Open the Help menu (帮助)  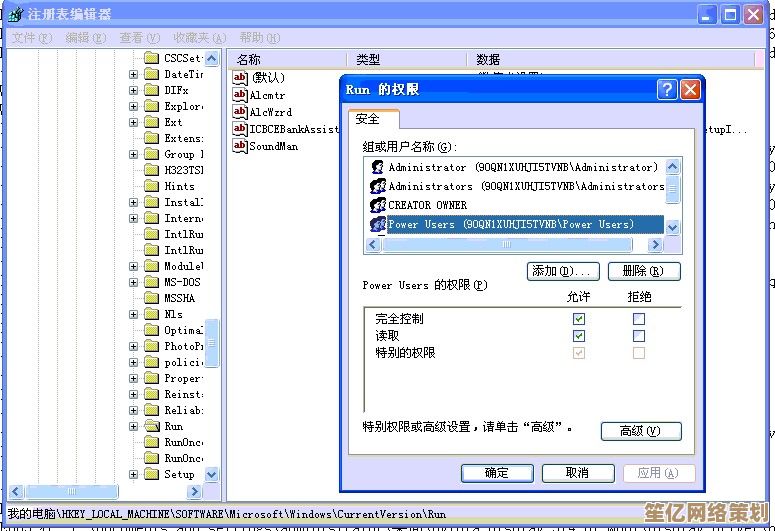tap(259, 38)
